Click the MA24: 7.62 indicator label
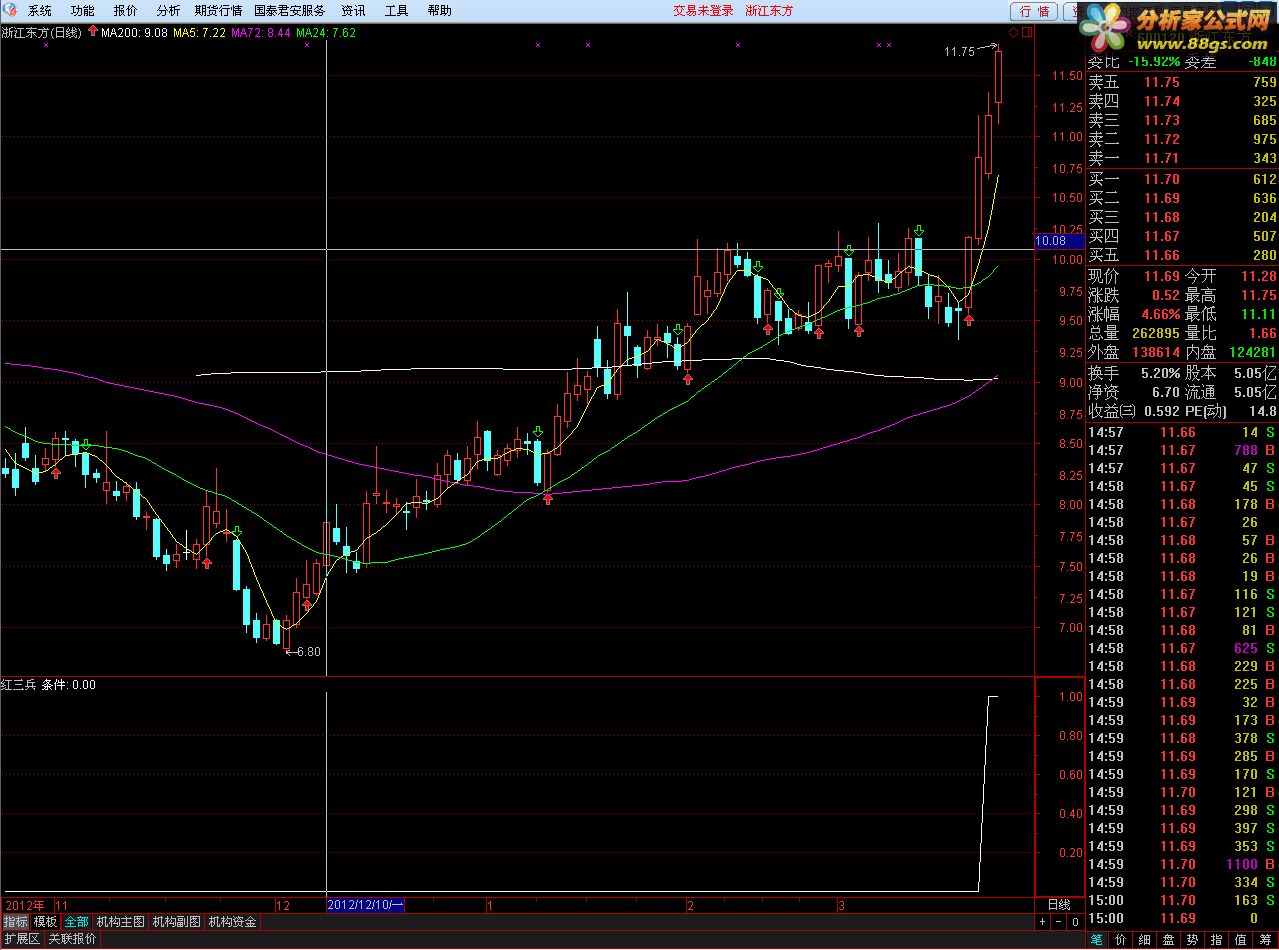The width and height of the screenshot is (1279, 950). point(326,33)
